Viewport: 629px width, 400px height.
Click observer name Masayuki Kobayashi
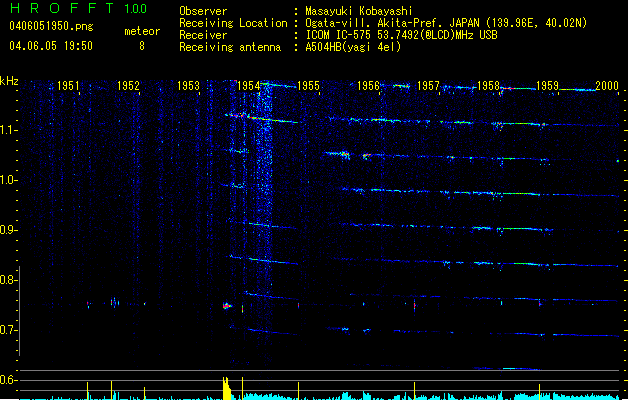coord(359,11)
